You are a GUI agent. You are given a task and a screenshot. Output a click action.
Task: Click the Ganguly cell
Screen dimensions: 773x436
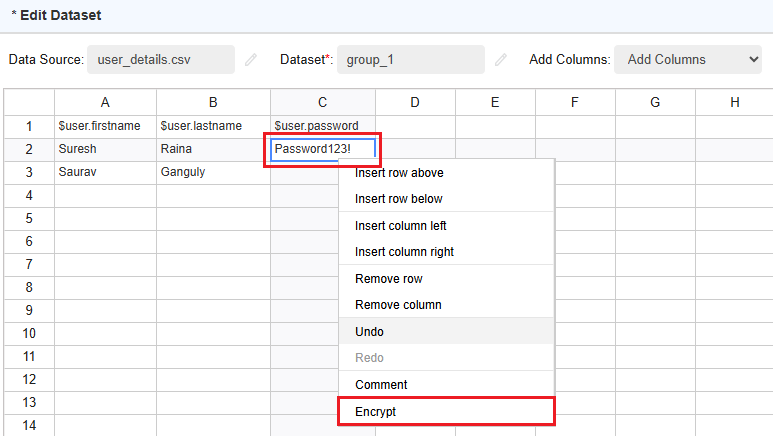coord(212,172)
